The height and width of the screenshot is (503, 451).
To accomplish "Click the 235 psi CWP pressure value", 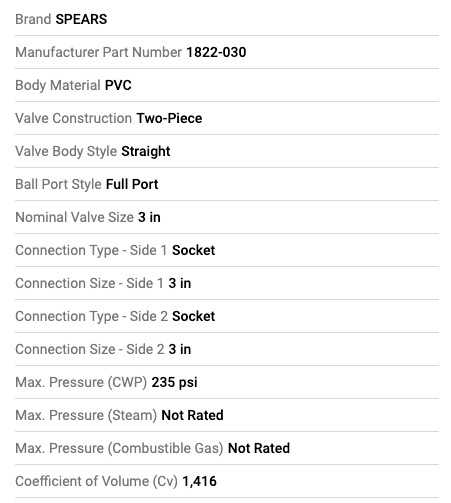I will (174, 382).
